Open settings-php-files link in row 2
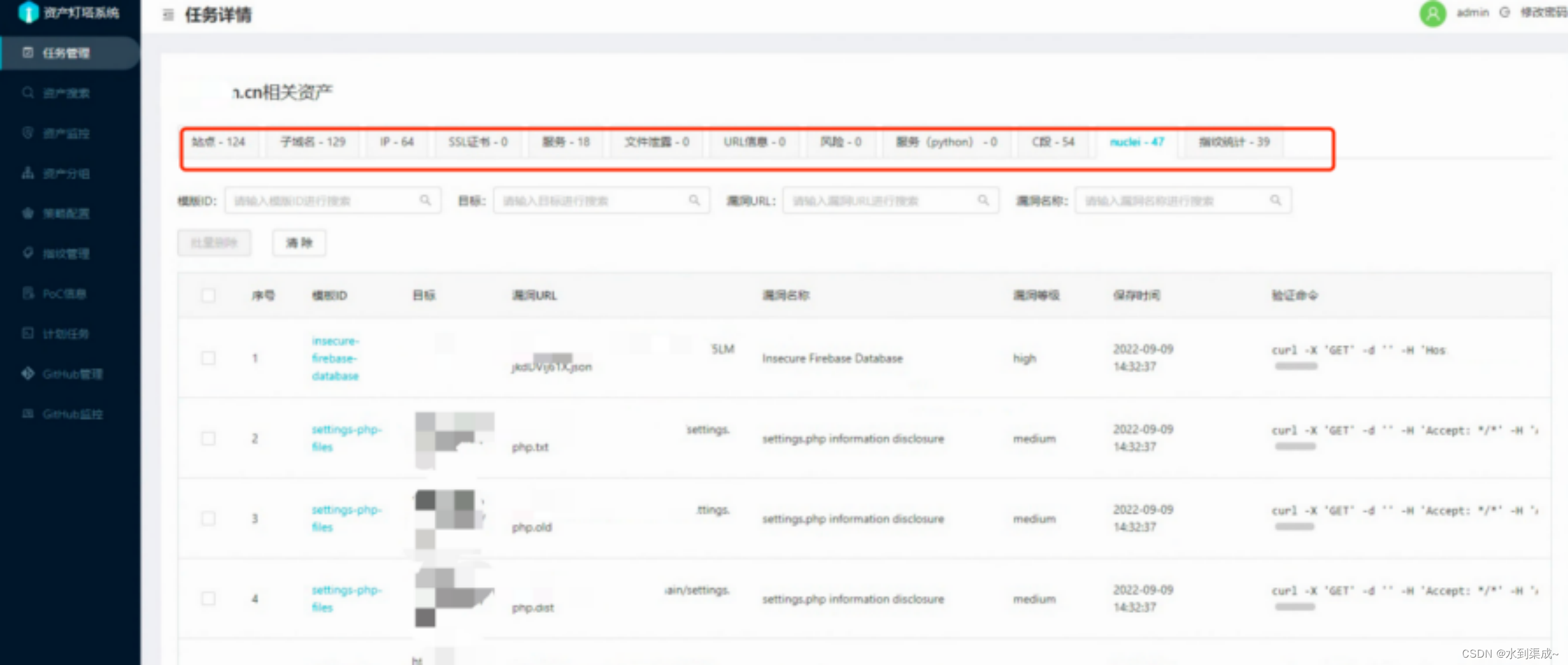Viewport: 1568px width, 665px height. pyautogui.click(x=346, y=438)
